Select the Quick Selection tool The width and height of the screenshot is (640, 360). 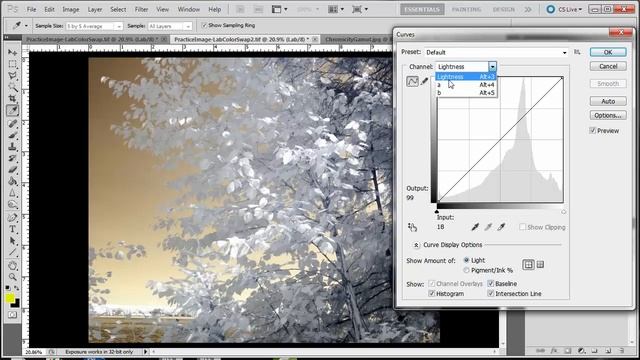[x=12, y=87]
